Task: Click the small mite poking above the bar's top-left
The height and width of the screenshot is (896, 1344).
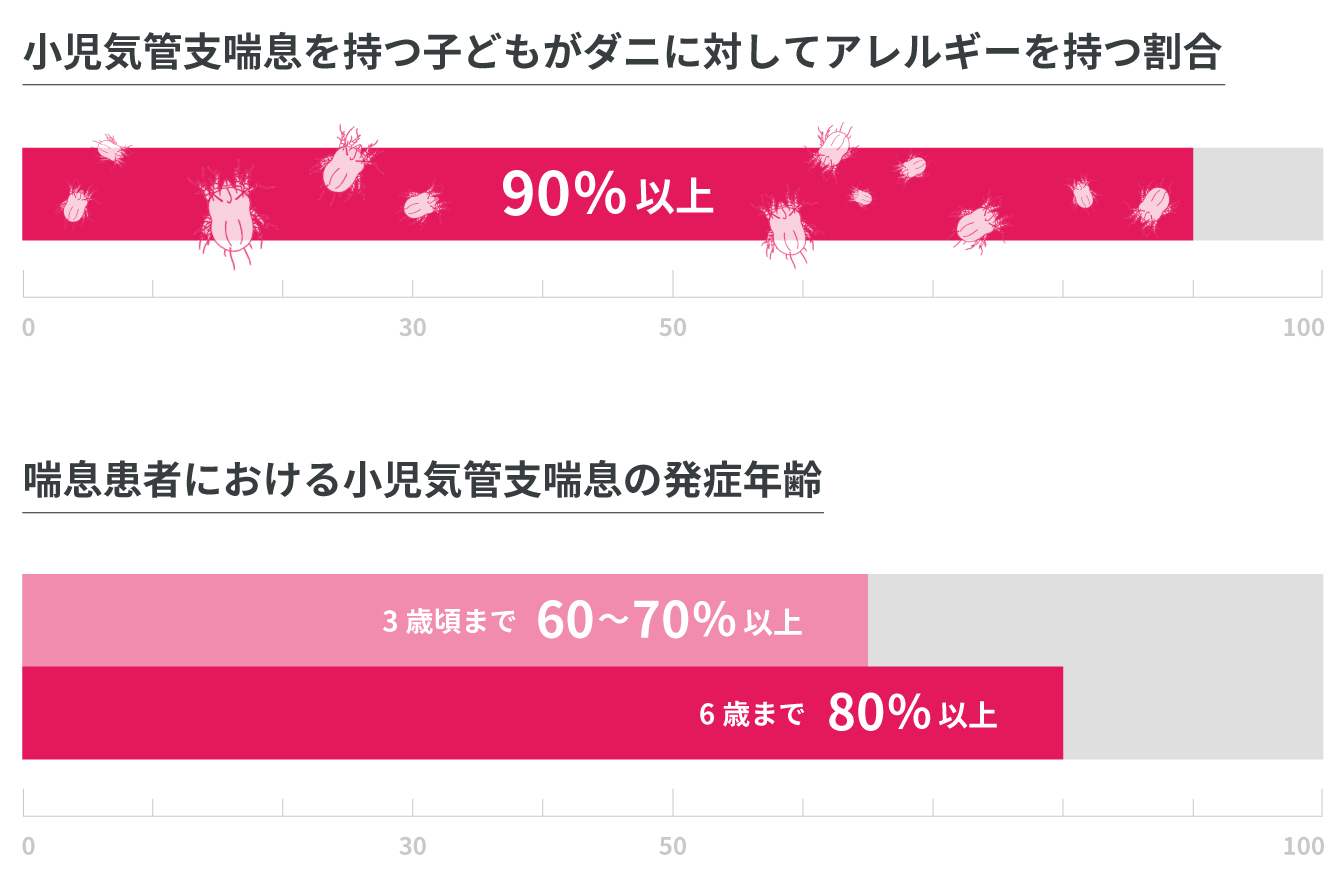Action: pyautogui.click(x=110, y=150)
